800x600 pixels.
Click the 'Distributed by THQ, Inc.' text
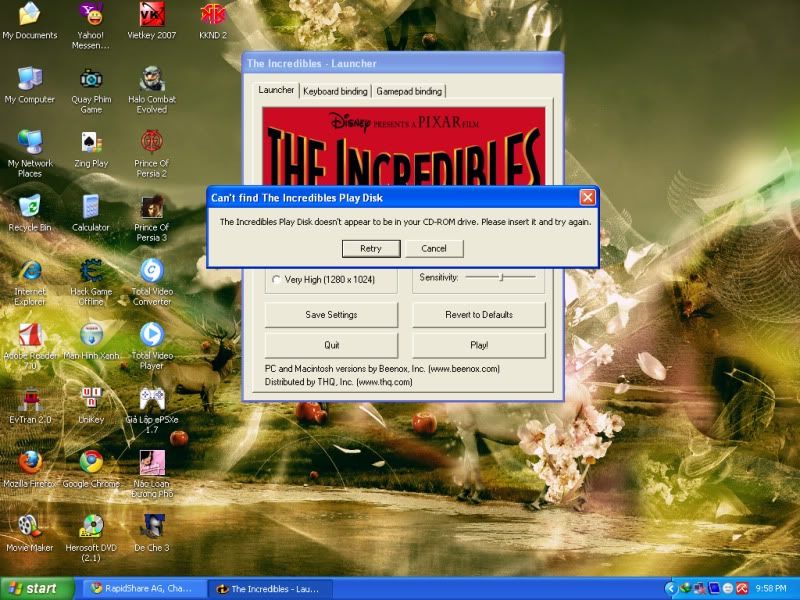(x=338, y=382)
